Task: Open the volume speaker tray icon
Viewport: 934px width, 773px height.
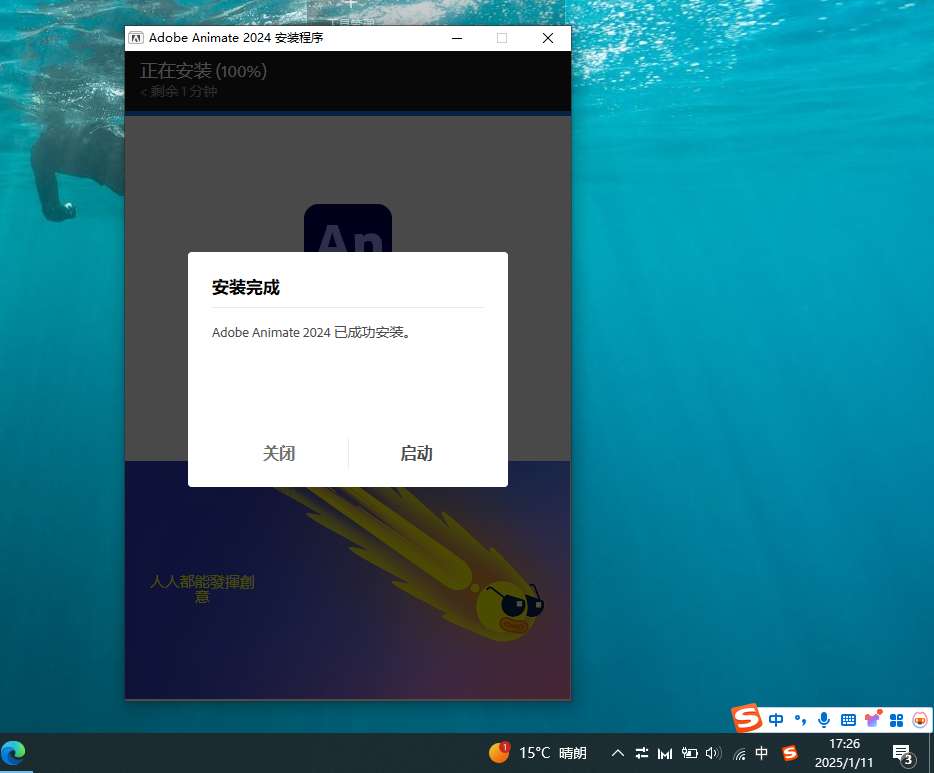Action: 713,753
